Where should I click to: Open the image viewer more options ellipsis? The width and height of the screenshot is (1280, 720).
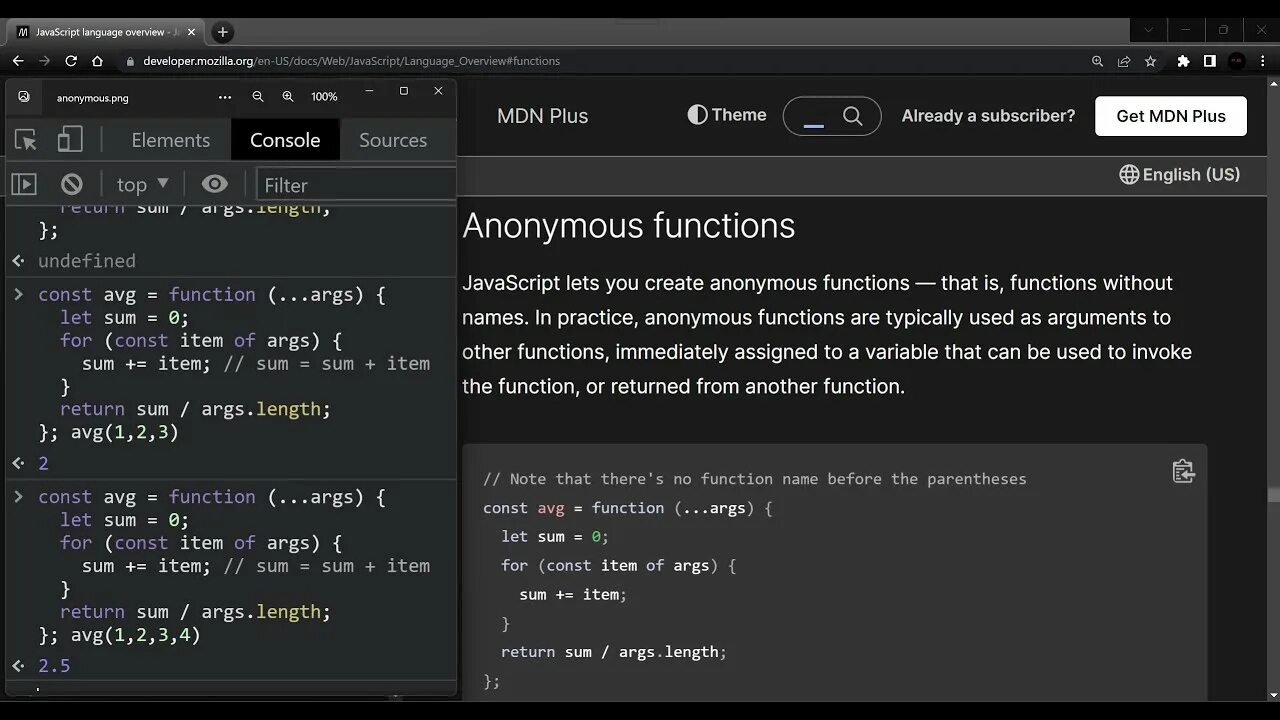[225, 97]
